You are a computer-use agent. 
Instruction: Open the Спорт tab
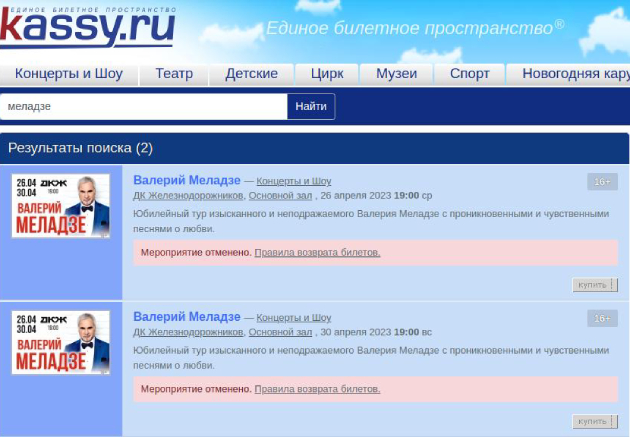(470, 74)
